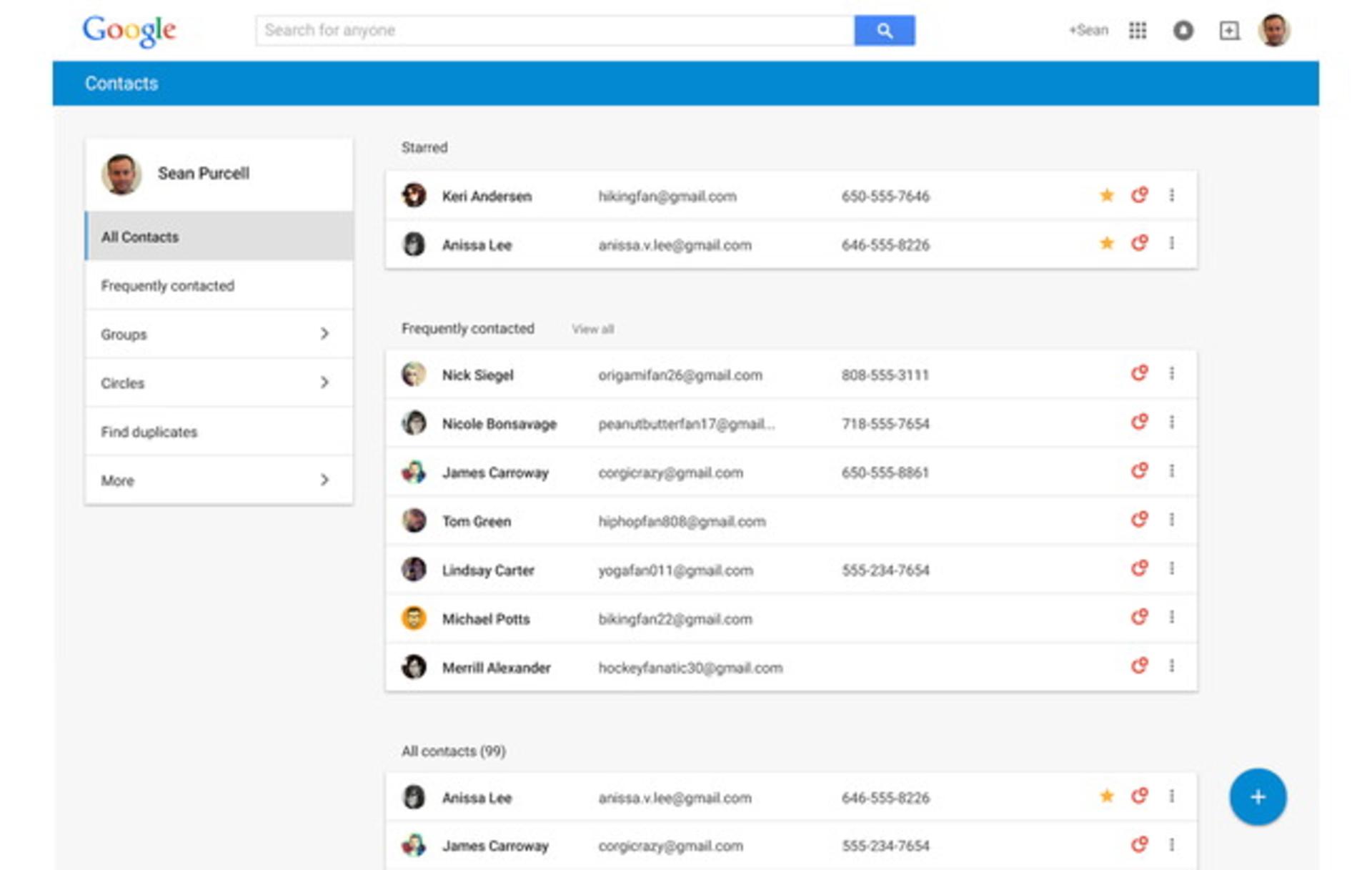This screenshot has width=1372, height=870.
Task: Open more options for Nick Siegel
Action: [1172, 373]
